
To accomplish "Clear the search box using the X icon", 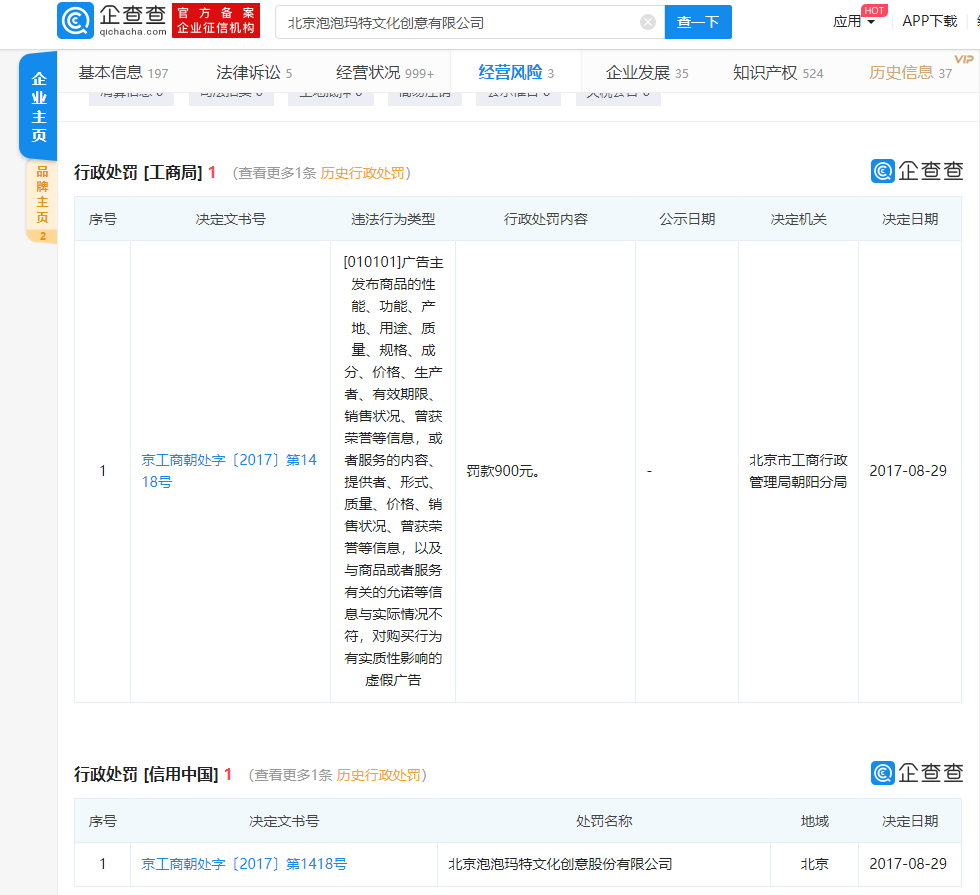I will [x=647, y=21].
